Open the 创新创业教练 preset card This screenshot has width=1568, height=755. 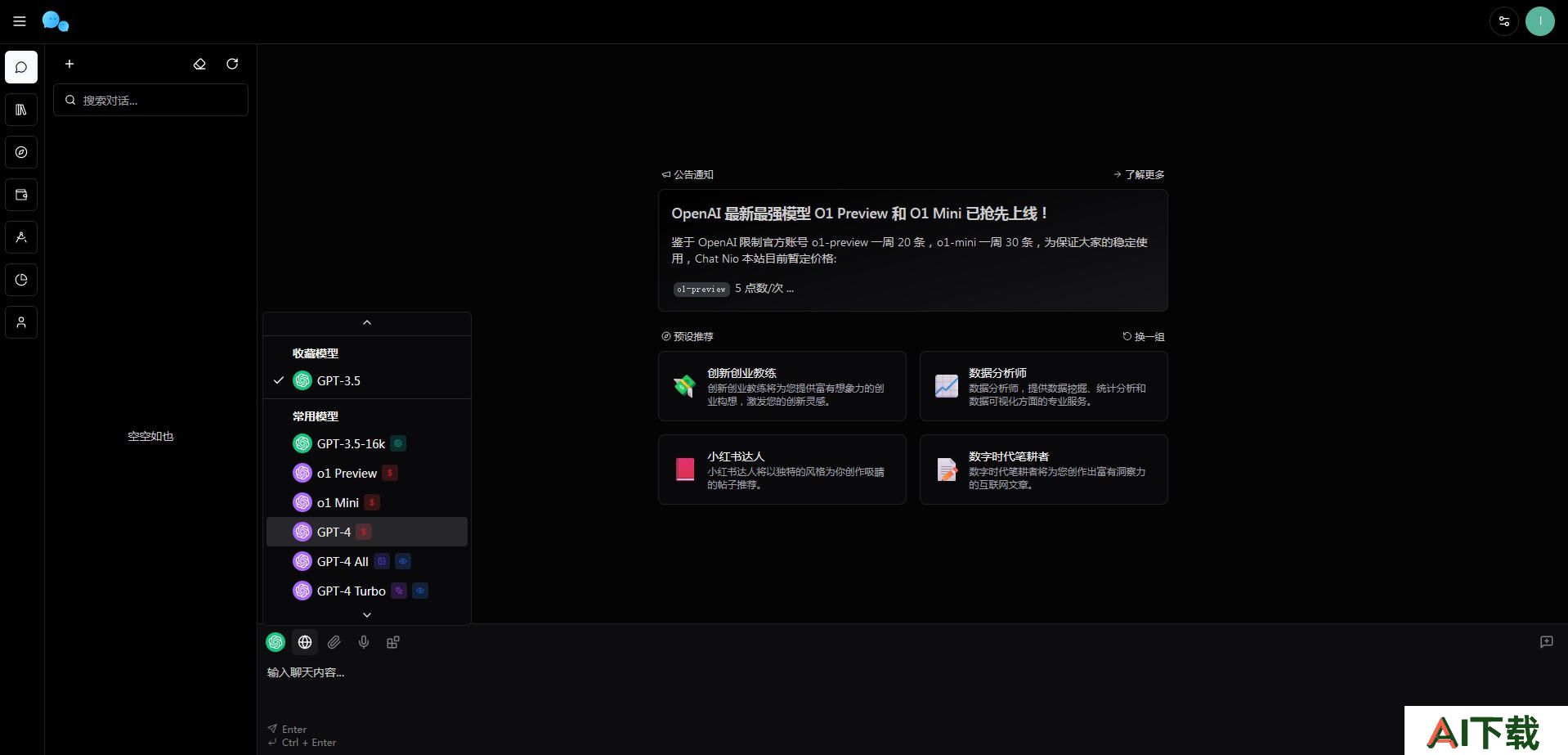point(782,386)
